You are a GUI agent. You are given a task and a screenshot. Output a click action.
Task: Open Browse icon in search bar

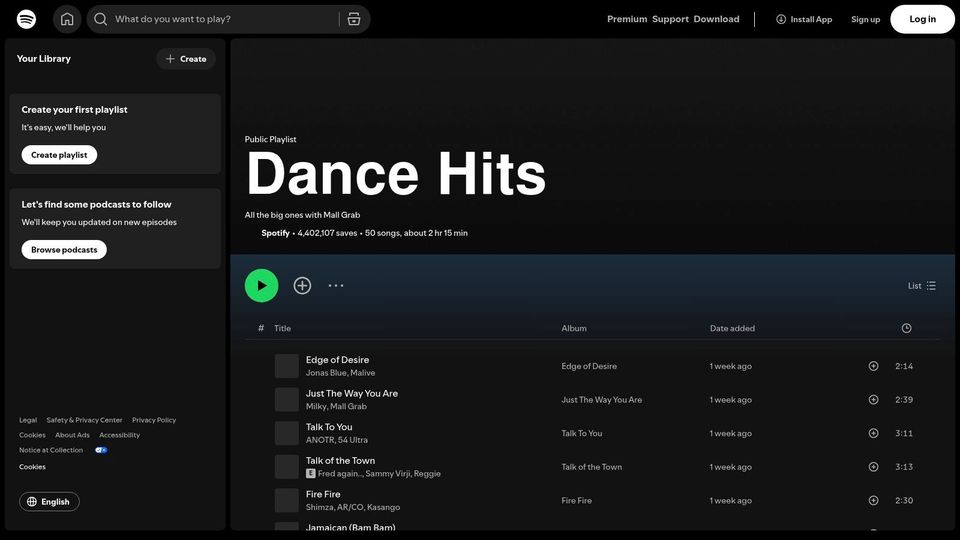pyautogui.click(x=354, y=19)
